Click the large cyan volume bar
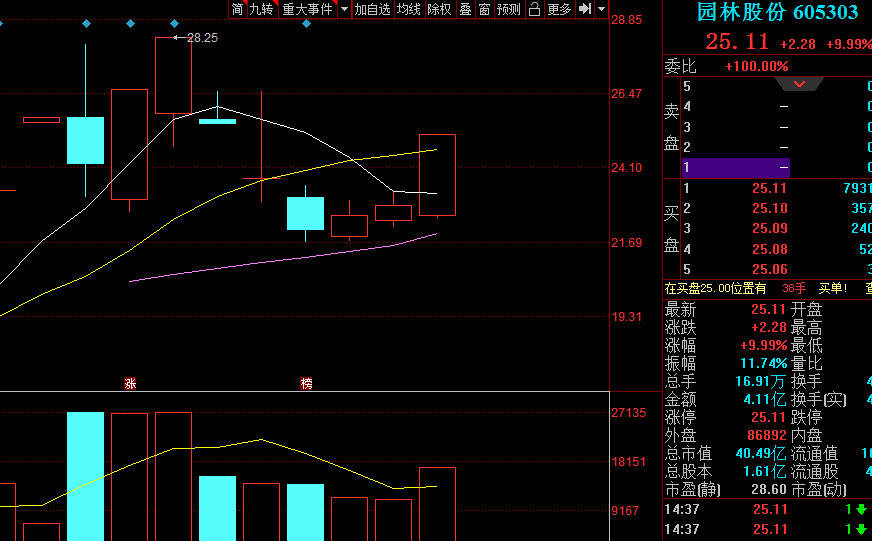872x541 pixels. tap(86, 476)
